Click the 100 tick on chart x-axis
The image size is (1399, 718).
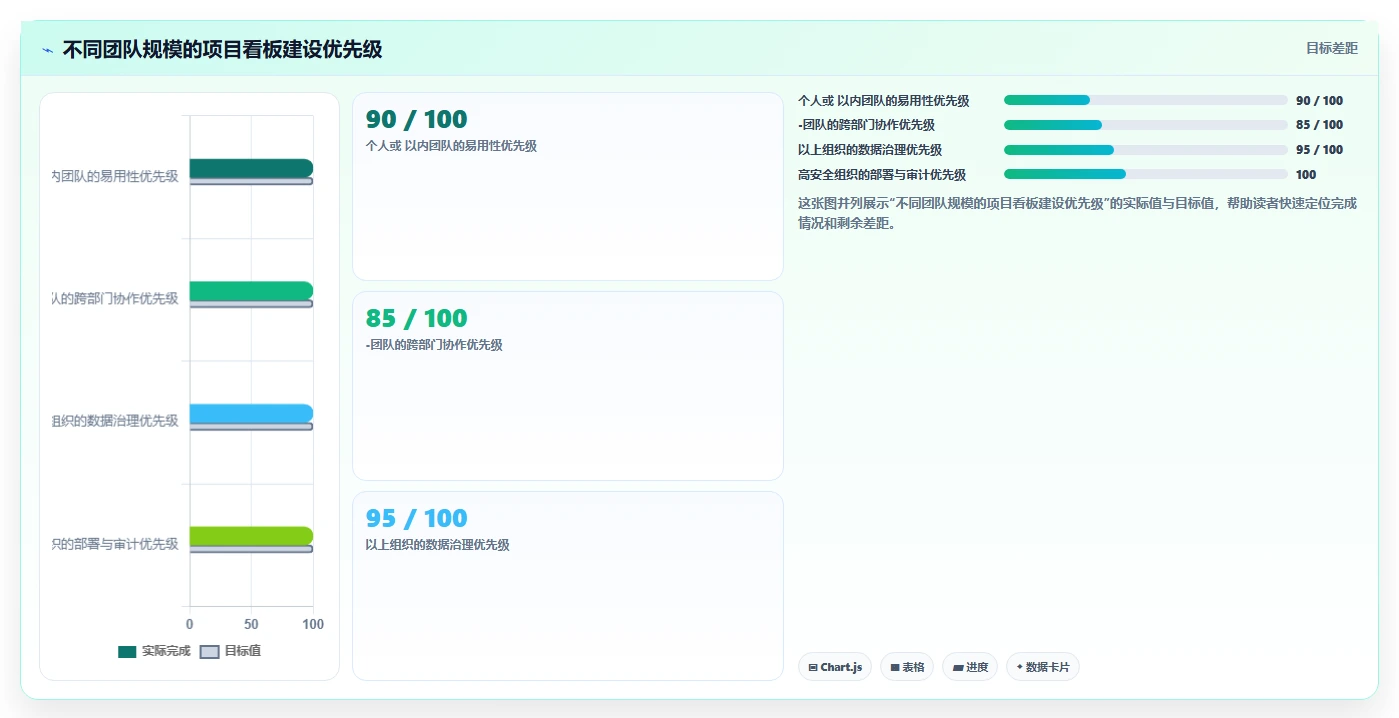tap(313, 624)
